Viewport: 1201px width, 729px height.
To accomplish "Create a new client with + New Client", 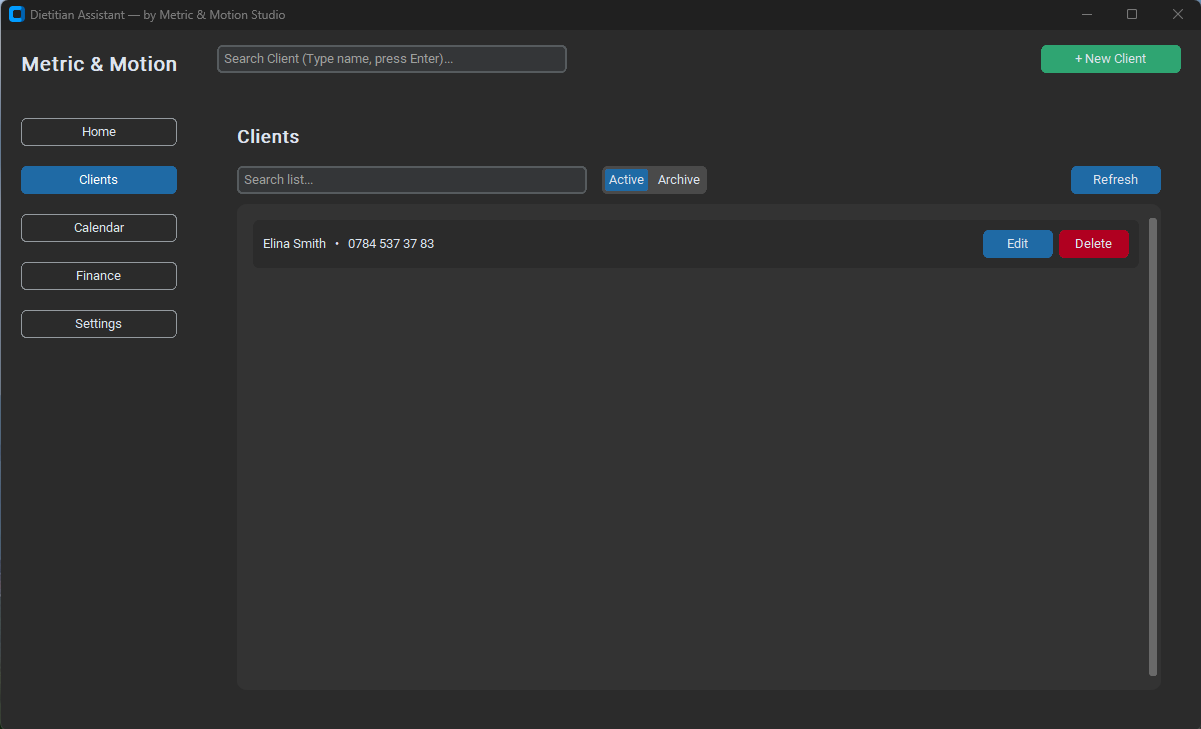I will [1111, 59].
